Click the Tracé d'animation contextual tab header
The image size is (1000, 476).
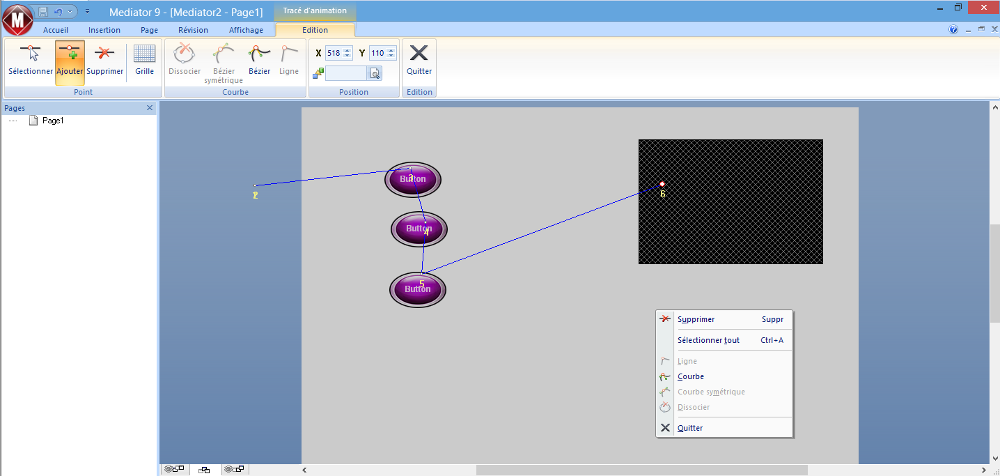pos(315,11)
